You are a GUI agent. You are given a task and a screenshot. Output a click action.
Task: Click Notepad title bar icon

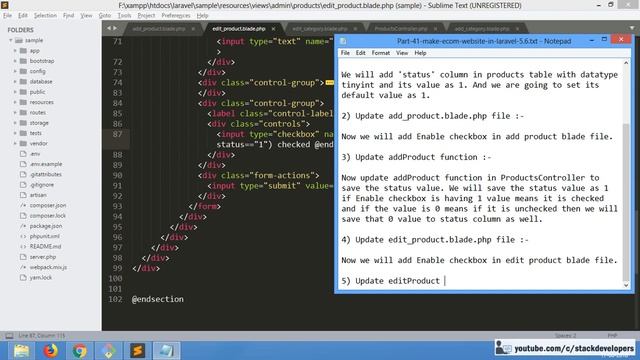tap(343, 41)
